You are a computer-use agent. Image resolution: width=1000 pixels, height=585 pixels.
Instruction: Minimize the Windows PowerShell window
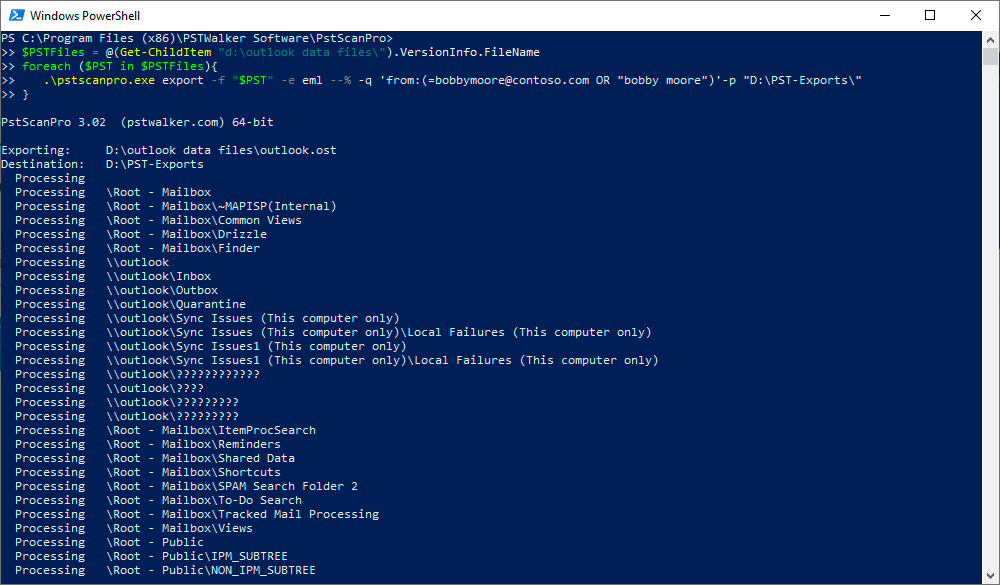click(884, 15)
